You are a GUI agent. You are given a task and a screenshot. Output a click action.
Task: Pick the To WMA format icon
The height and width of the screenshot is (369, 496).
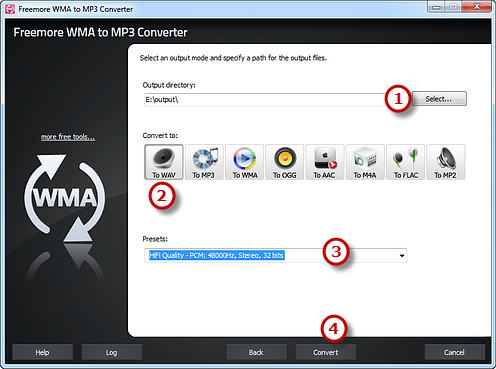click(244, 162)
